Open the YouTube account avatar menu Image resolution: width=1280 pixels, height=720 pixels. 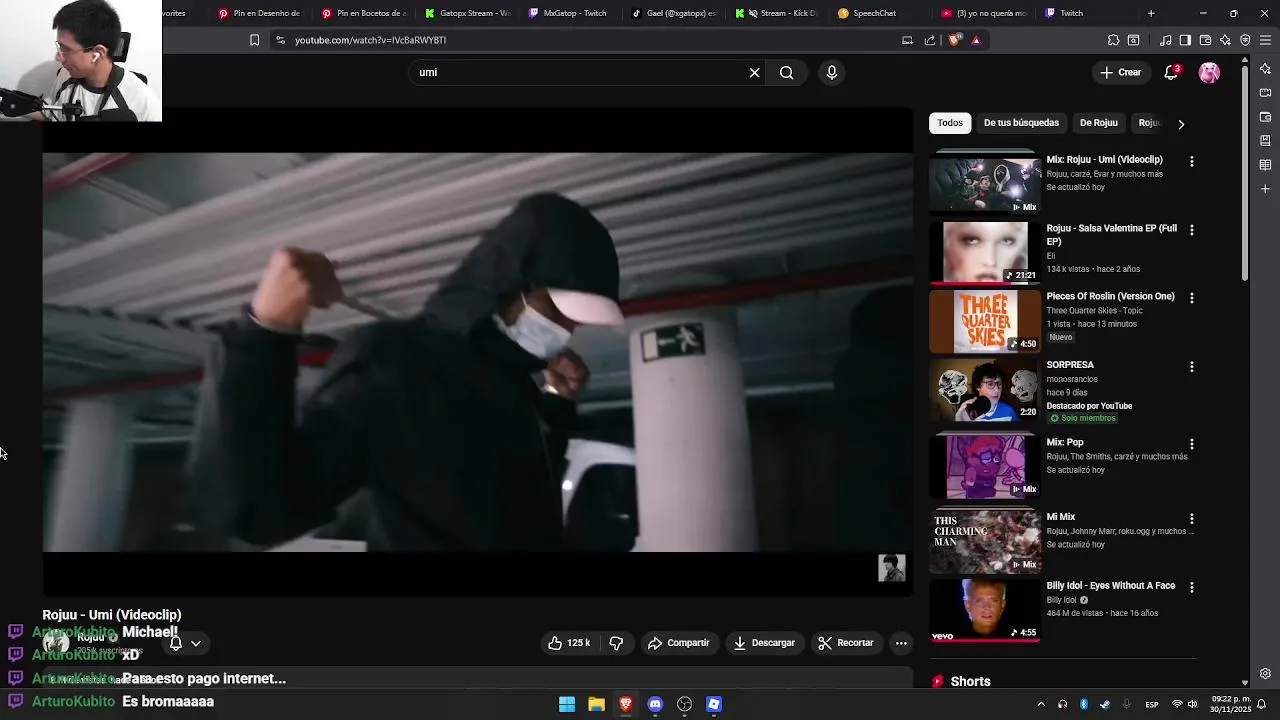coord(1209,72)
